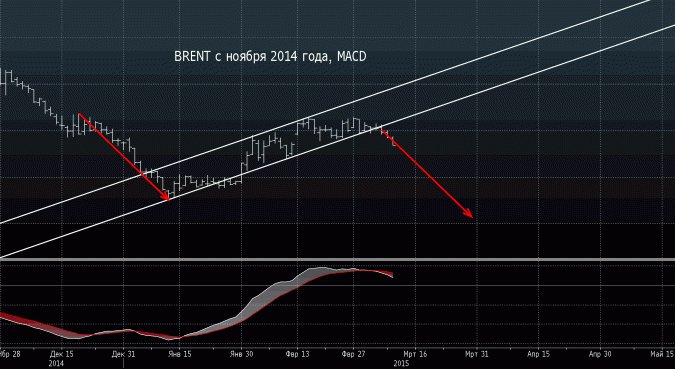The height and width of the screenshot is (369, 675).
Task: Select the 'Дек 15' date axis label
Action: (61, 354)
